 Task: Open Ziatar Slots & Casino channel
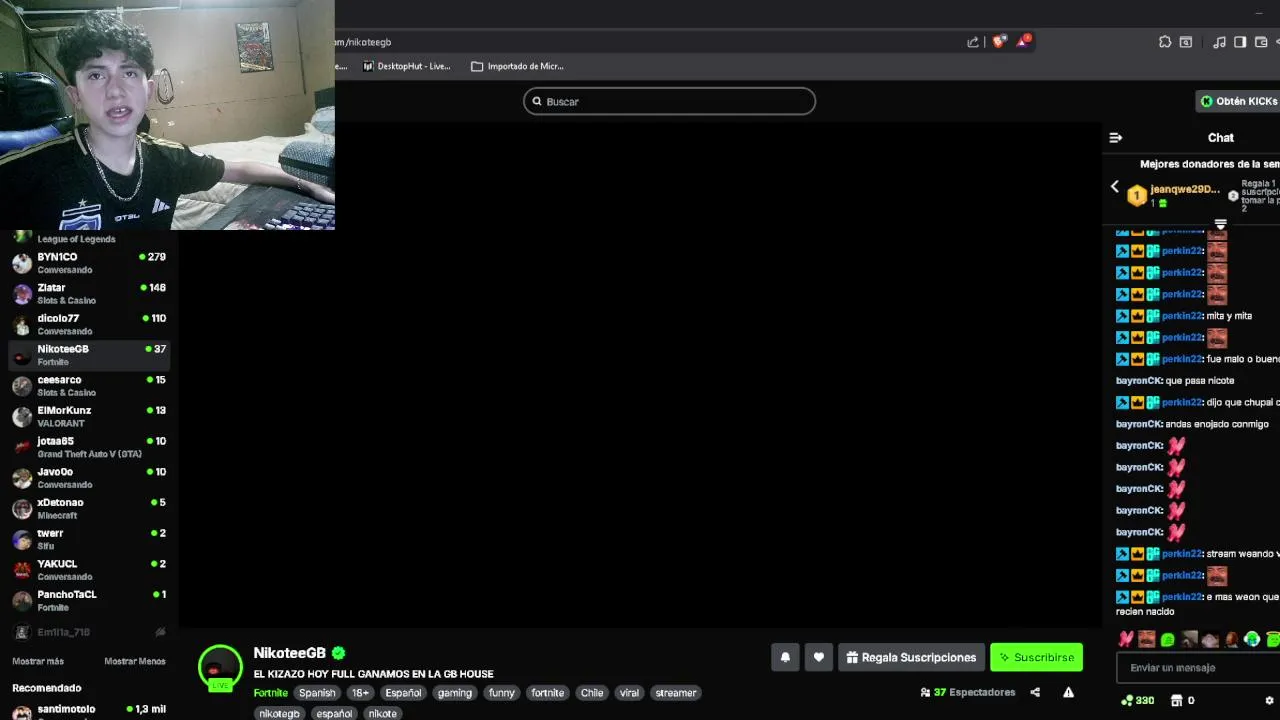pyautogui.click(x=89, y=294)
